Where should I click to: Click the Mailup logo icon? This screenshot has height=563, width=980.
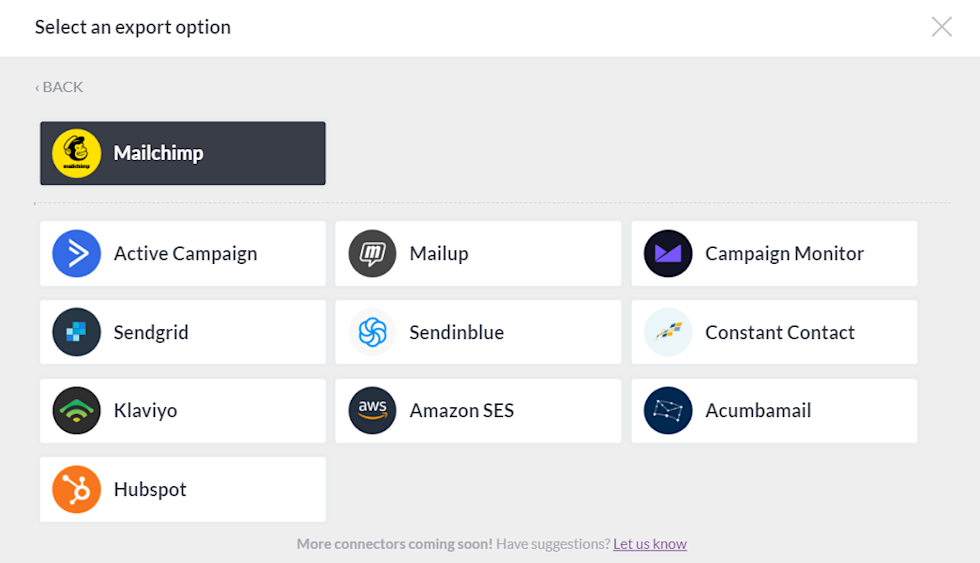[x=372, y=254]
